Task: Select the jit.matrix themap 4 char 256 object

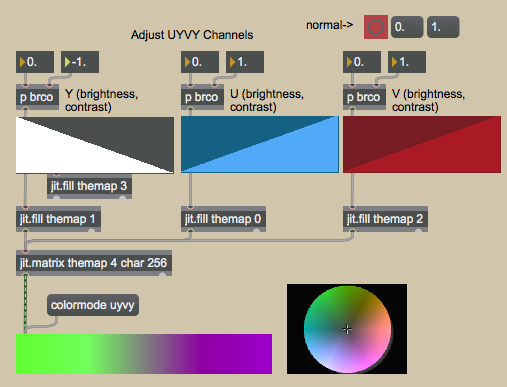Action: click(94, 263)
